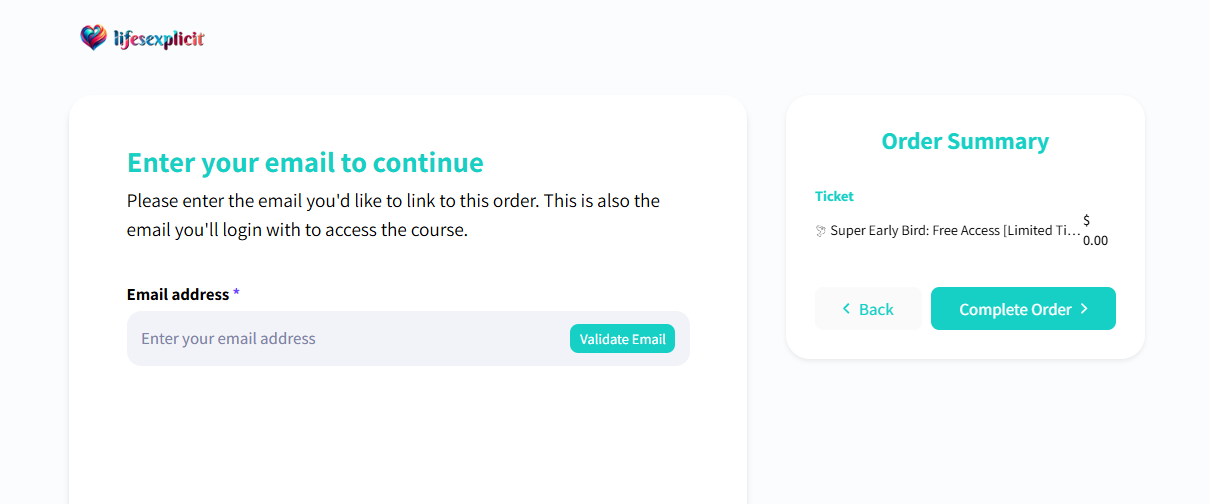Click the lifesexplicit wordmark text
This screenshot has height=504, width=1210.
pos(159,39)
